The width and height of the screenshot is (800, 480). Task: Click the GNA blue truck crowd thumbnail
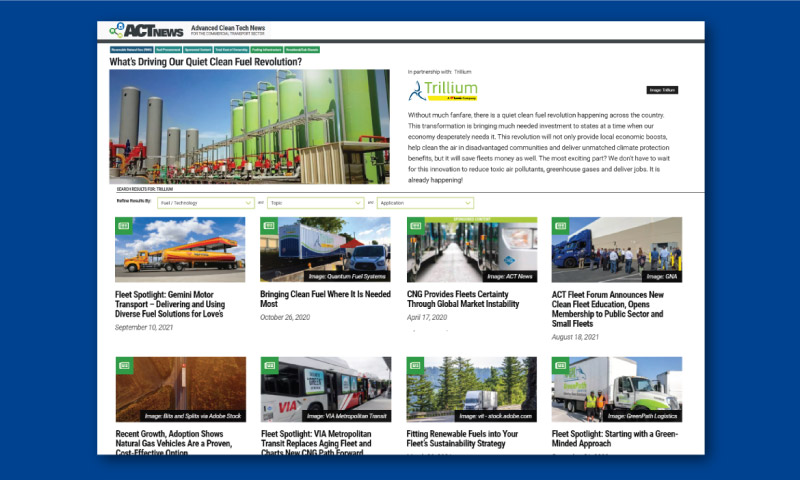tap(617, 249)
